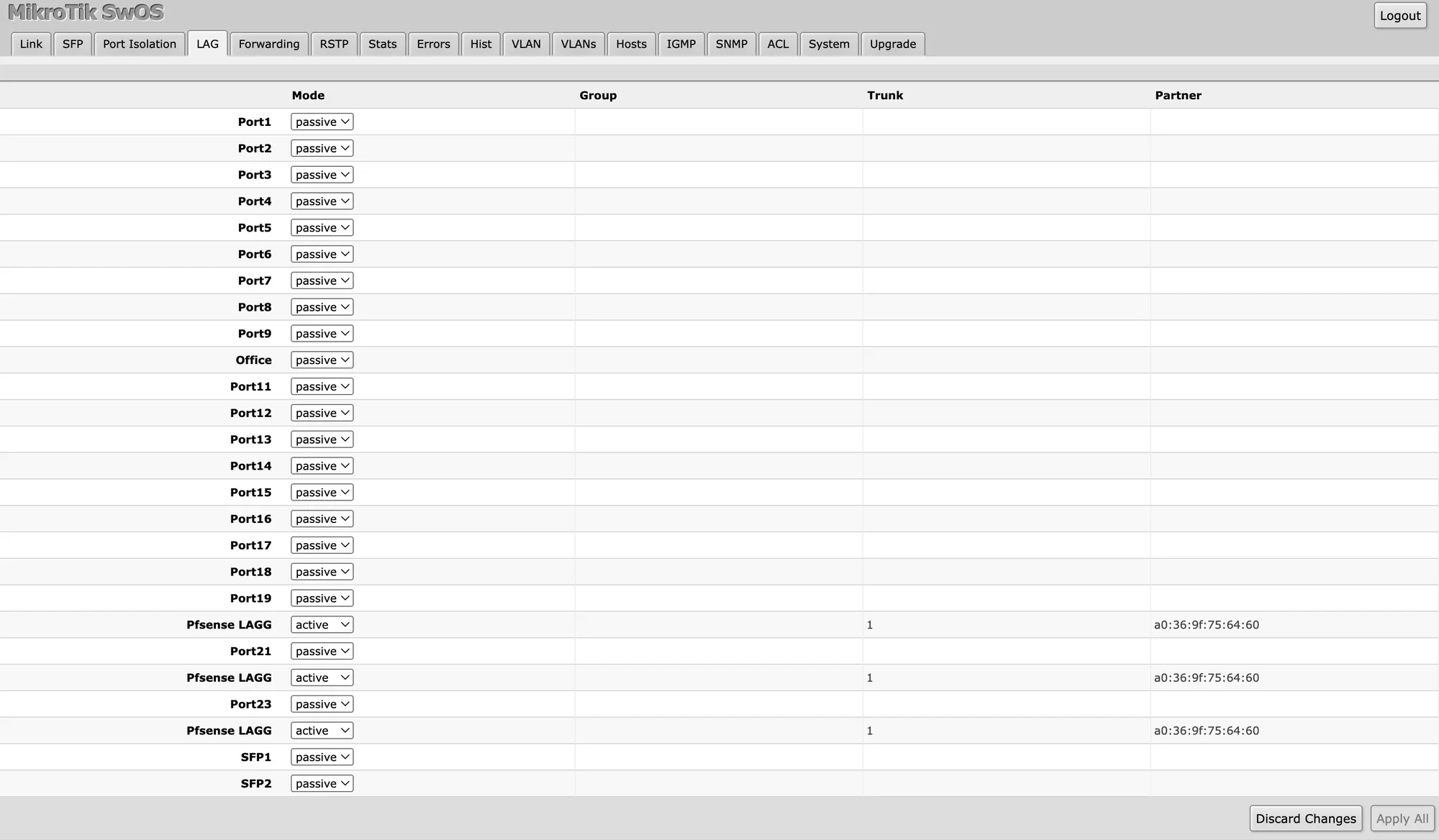Click the IGMP tab icon

[x=681, y=44]
